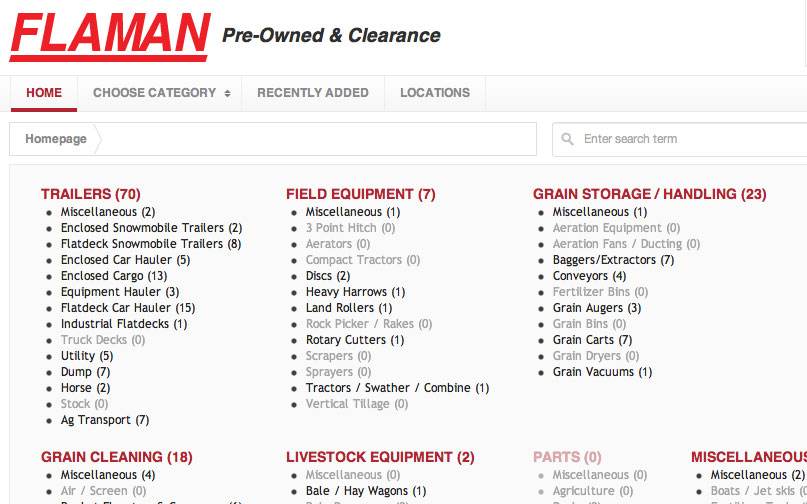Open the Parts (0) heading
807x504 pixels.
tap(567, 457)
